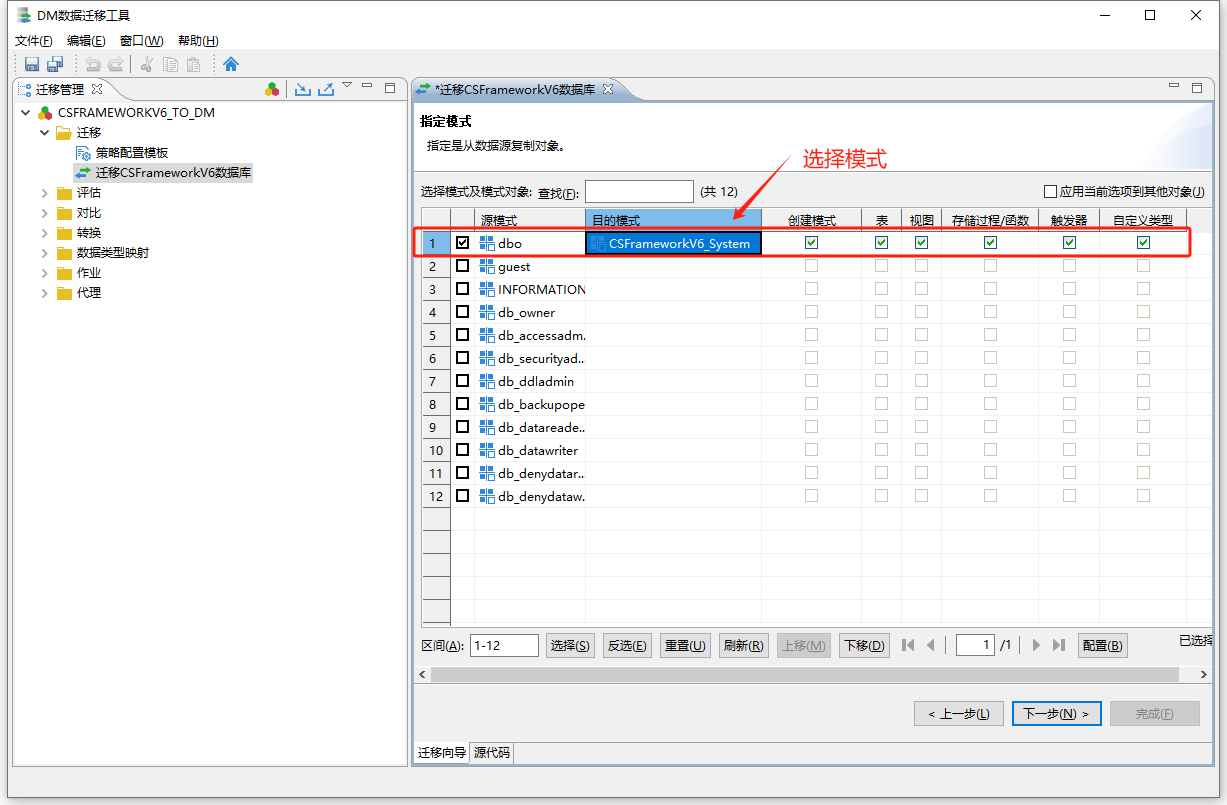Toggle 视图 checkbox in dbo row
Screen dimensions: 1227x805
click(x=921, y=242)
